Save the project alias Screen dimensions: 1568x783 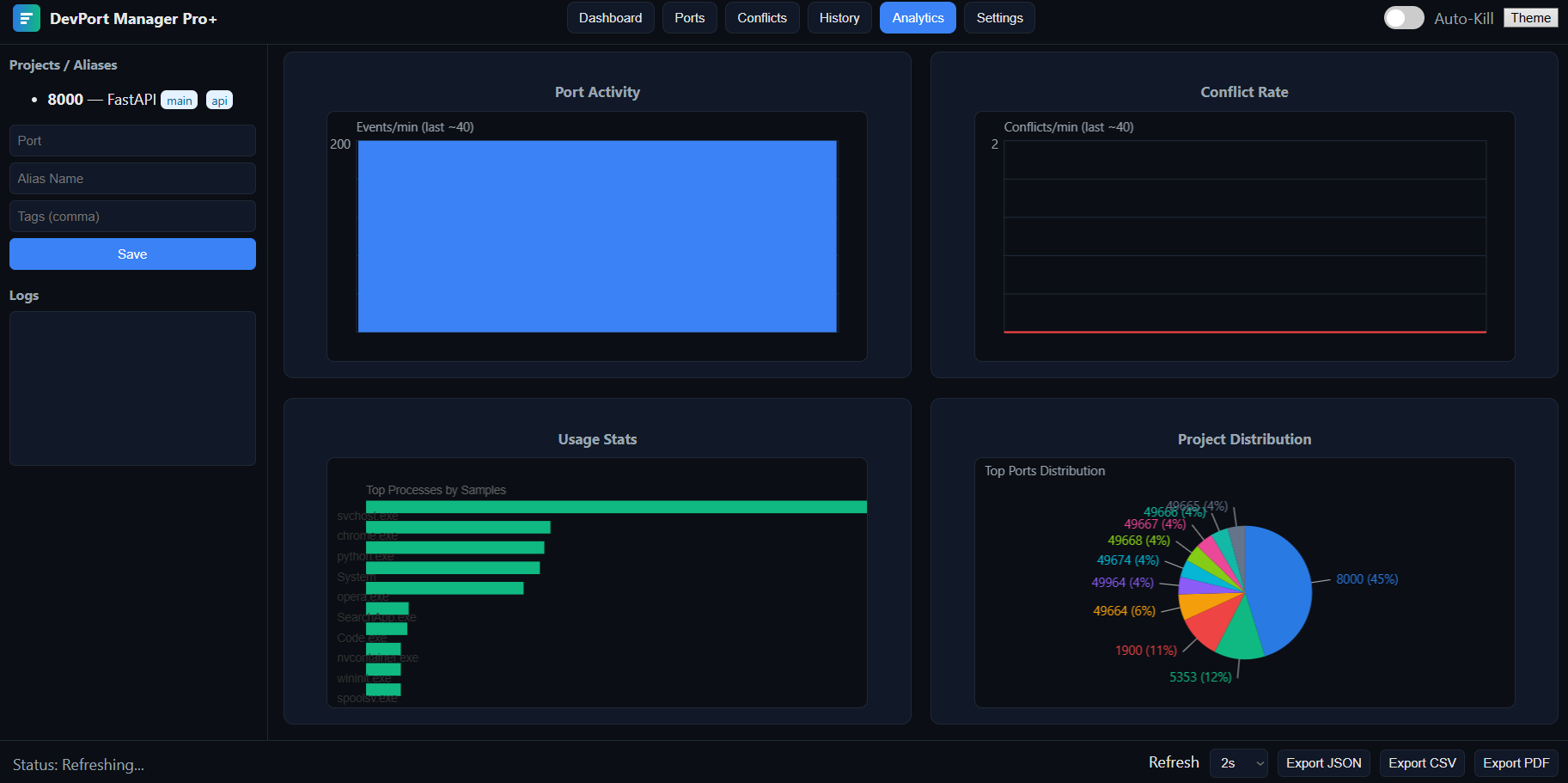[x=132, y=254]
